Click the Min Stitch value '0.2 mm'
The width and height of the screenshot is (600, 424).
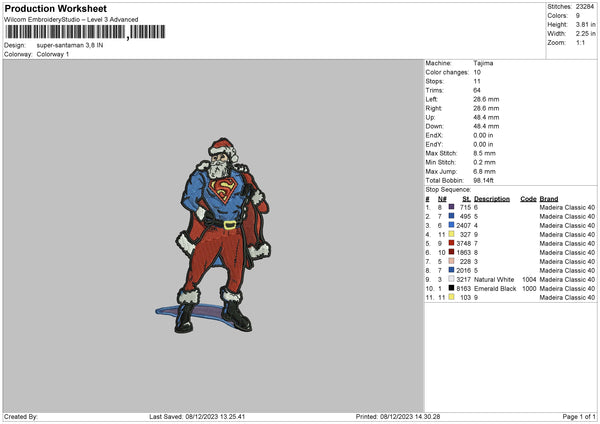click(484, 162)
